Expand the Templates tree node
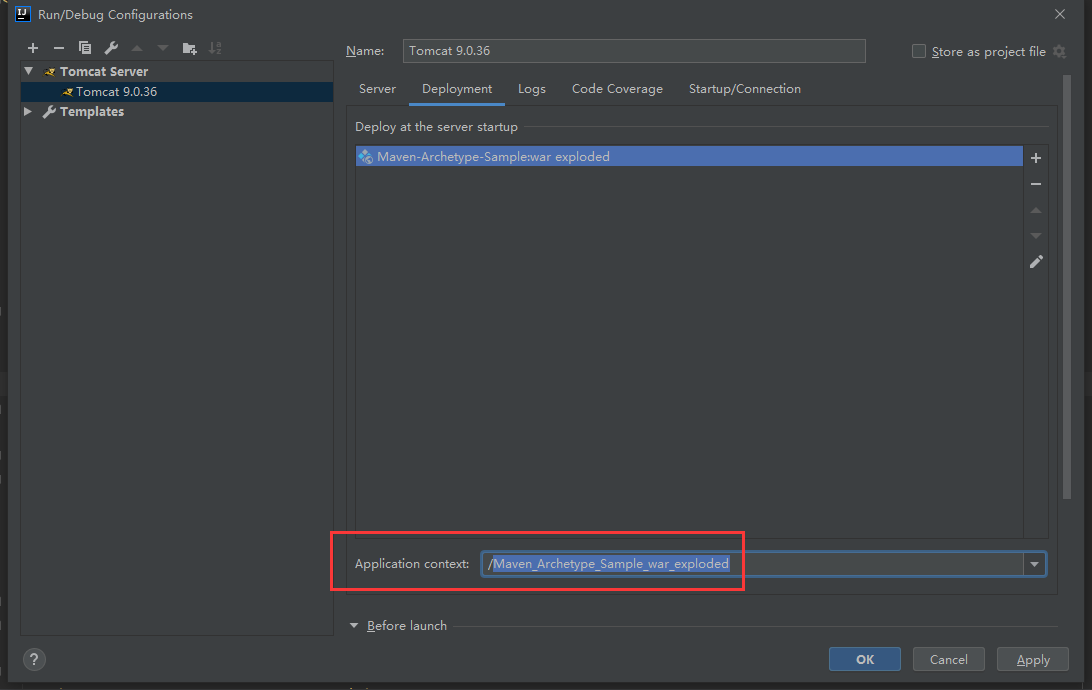Screen dimensions: 1092x690 (x=29, y=112)
